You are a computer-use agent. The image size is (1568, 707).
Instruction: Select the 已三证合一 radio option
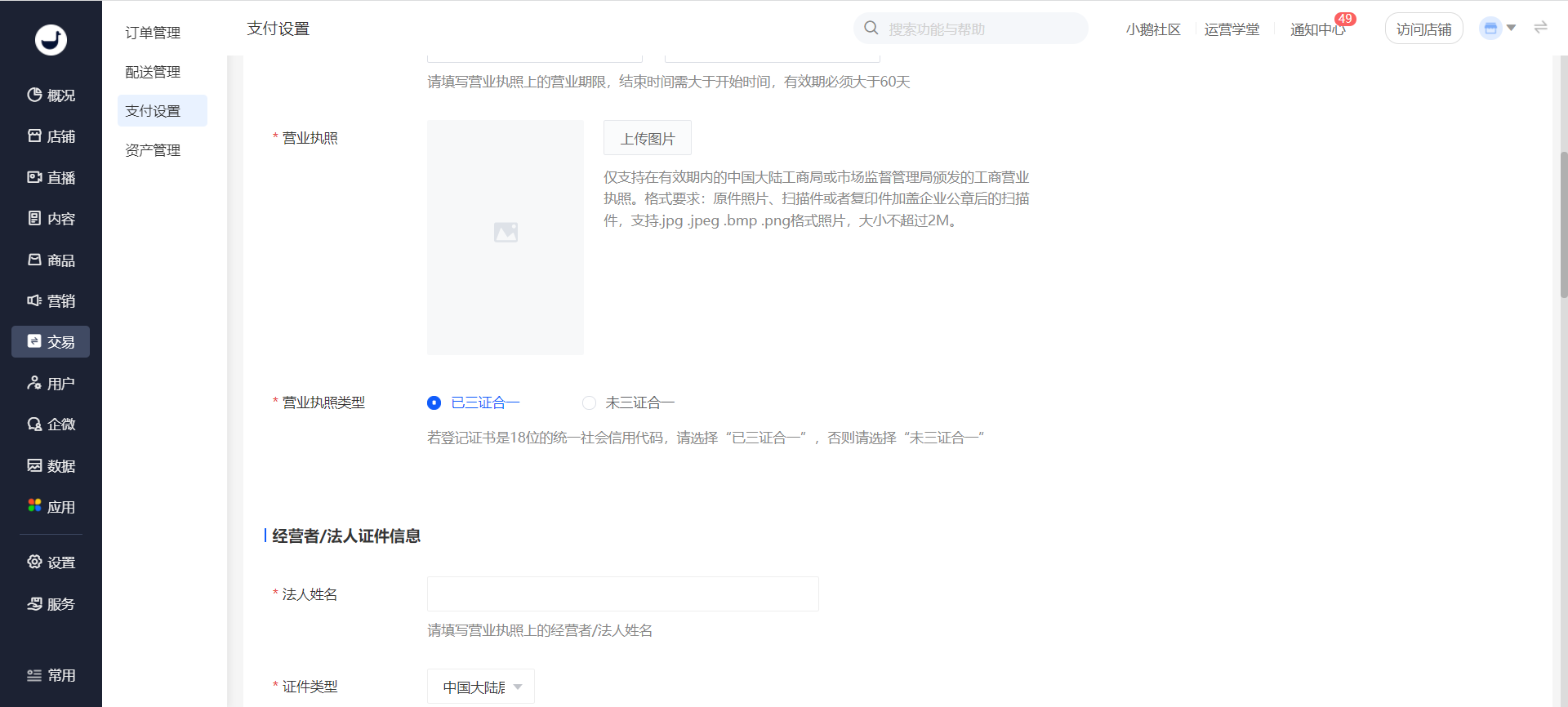click(434, 402)
